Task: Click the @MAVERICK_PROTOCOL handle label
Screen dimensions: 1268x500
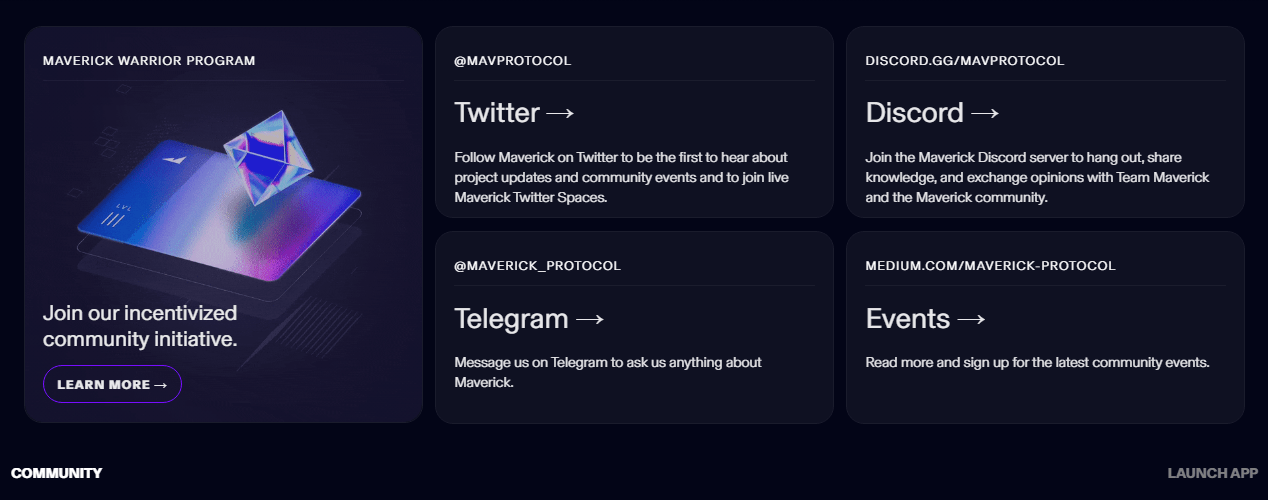Action: pos(537,266)
